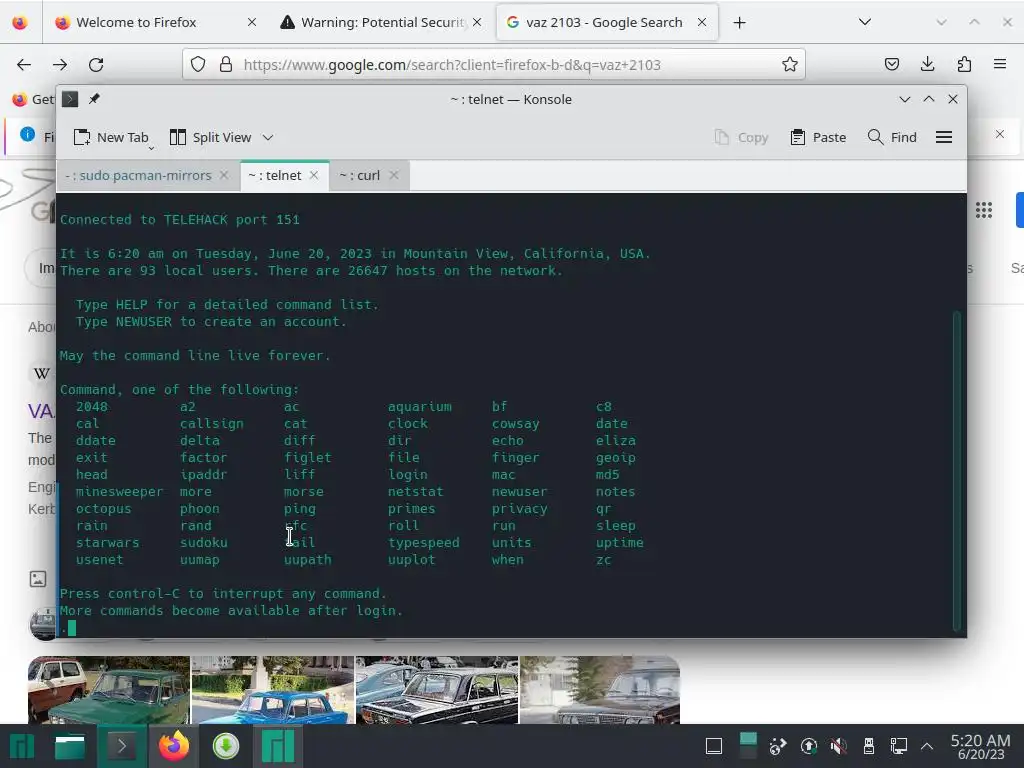Open clock showing 5:20 AM
1024x768 pixels.
click(x=980, y=746)
